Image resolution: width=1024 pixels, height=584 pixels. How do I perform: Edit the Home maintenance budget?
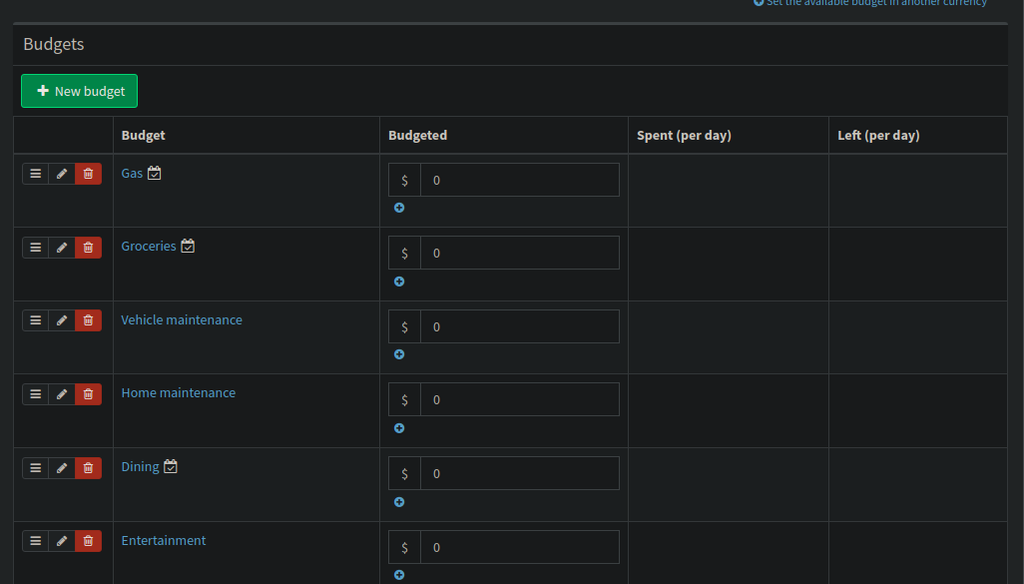62,394
